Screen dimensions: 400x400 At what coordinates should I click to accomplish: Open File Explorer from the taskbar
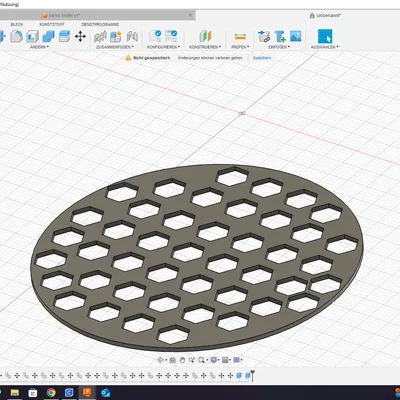point(15,393)
